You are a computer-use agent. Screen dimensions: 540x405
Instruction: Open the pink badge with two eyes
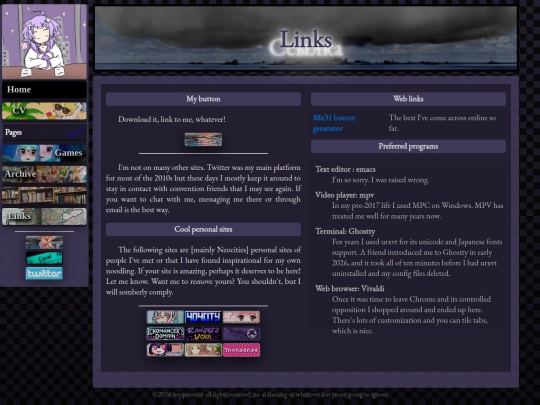pyautogui.click(x=241, y=317)
